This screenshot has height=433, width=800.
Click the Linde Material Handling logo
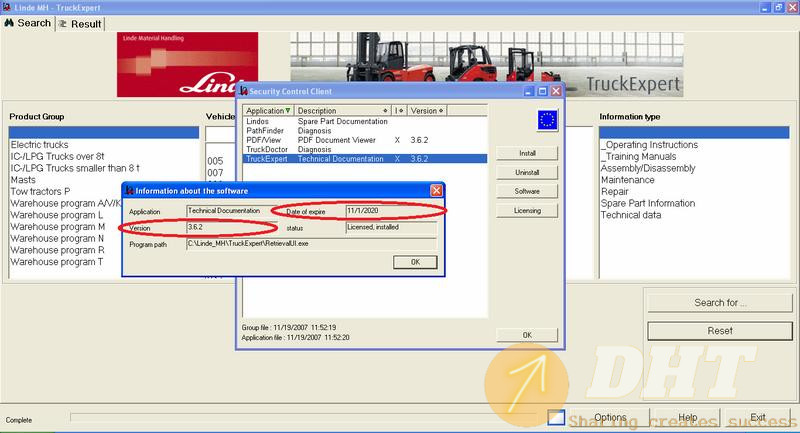pyautogui.click(x=187, y=64)
